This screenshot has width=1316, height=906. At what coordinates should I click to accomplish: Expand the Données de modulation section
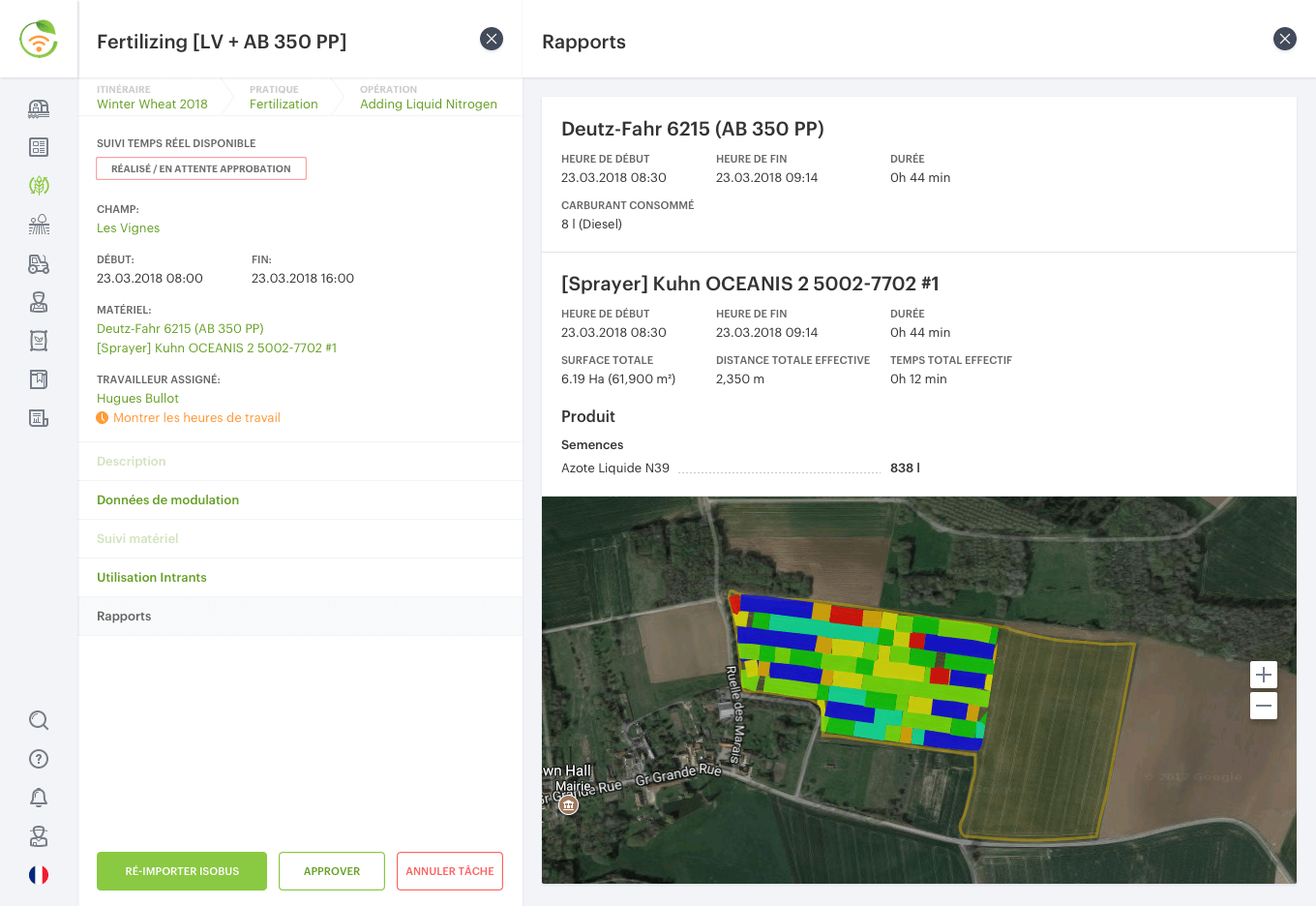[x=167, y=500]
